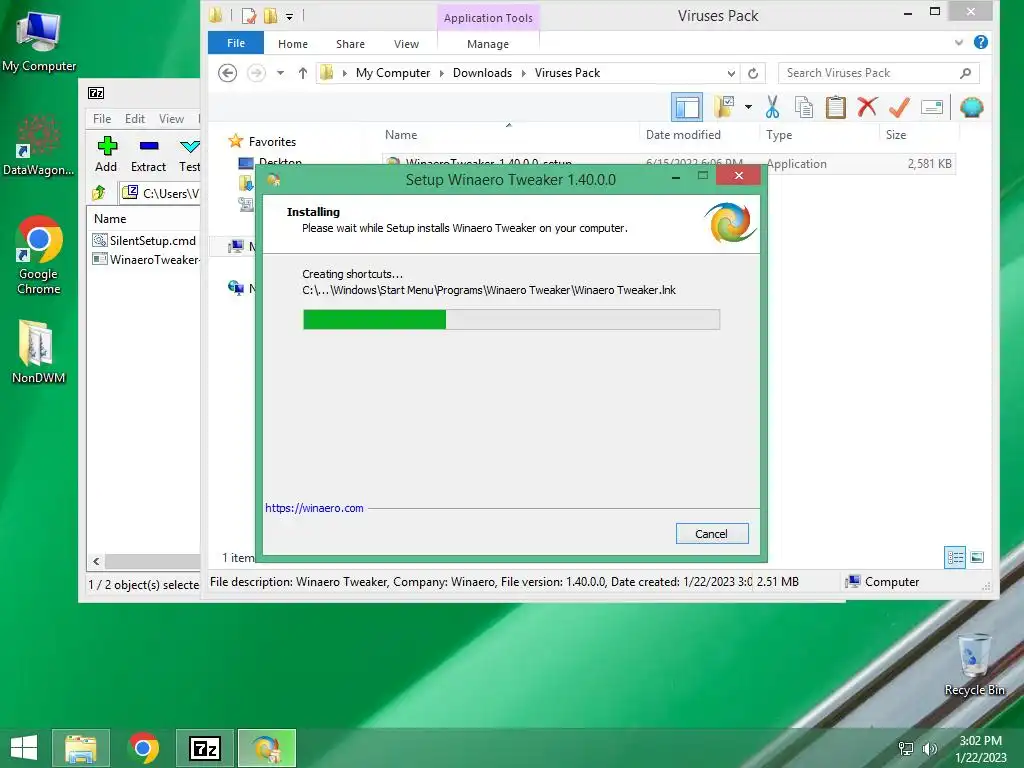The image size is (1024, 768).
Task: Expand the folder options dropdown arrow
Action: (x=748, y=107)
